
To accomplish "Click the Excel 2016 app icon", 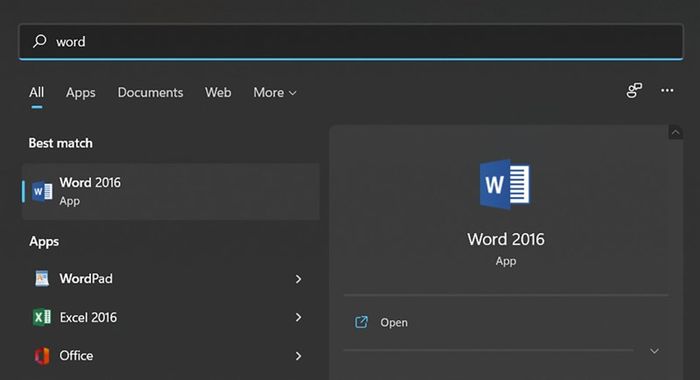I will pyautogui.click(x=42, y=317).
